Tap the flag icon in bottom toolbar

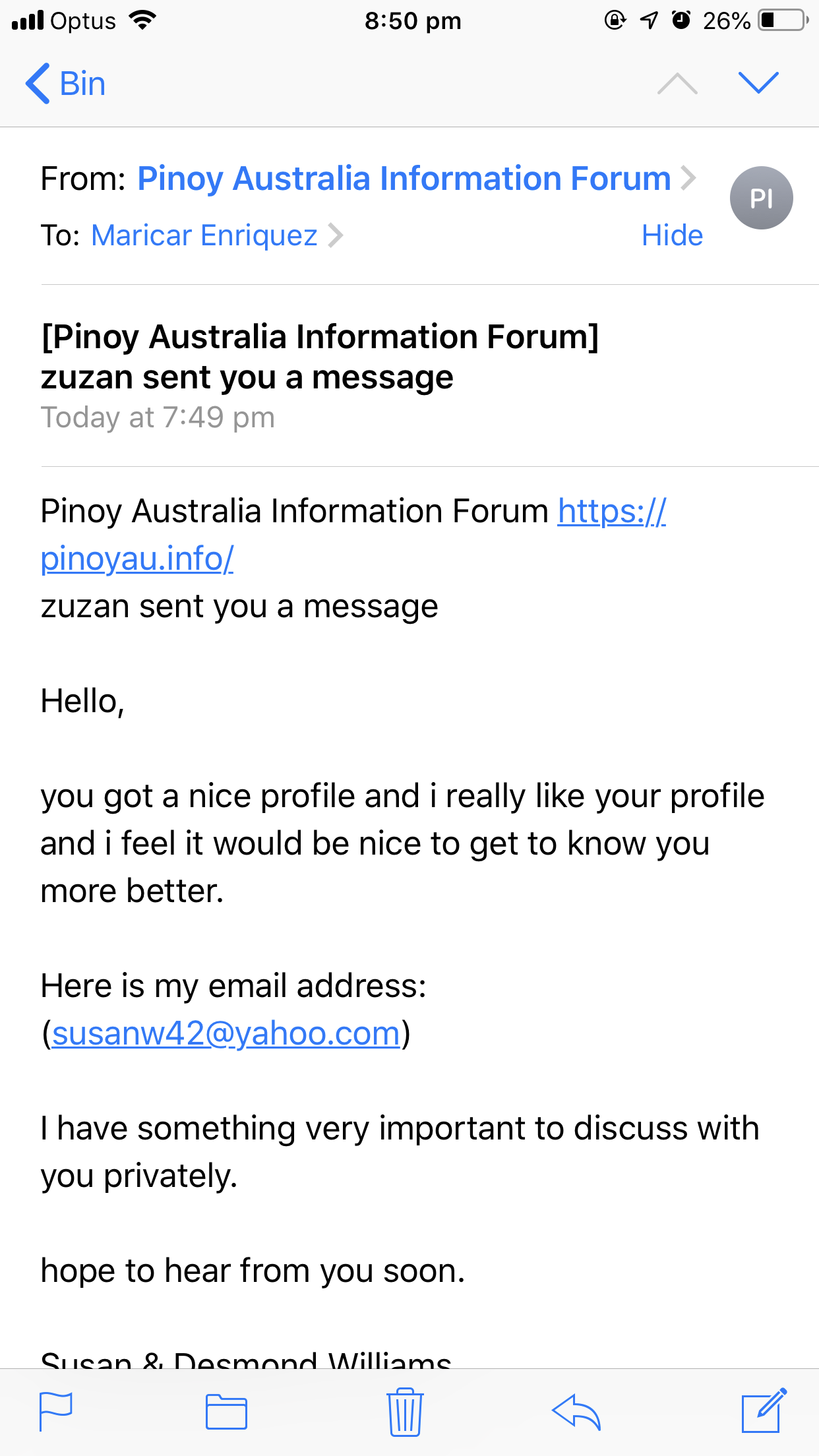click(55, 1412)
